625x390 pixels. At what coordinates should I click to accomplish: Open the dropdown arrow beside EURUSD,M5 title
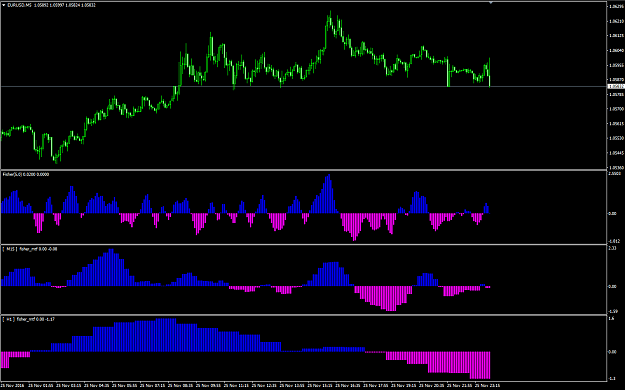pos(4,5)
